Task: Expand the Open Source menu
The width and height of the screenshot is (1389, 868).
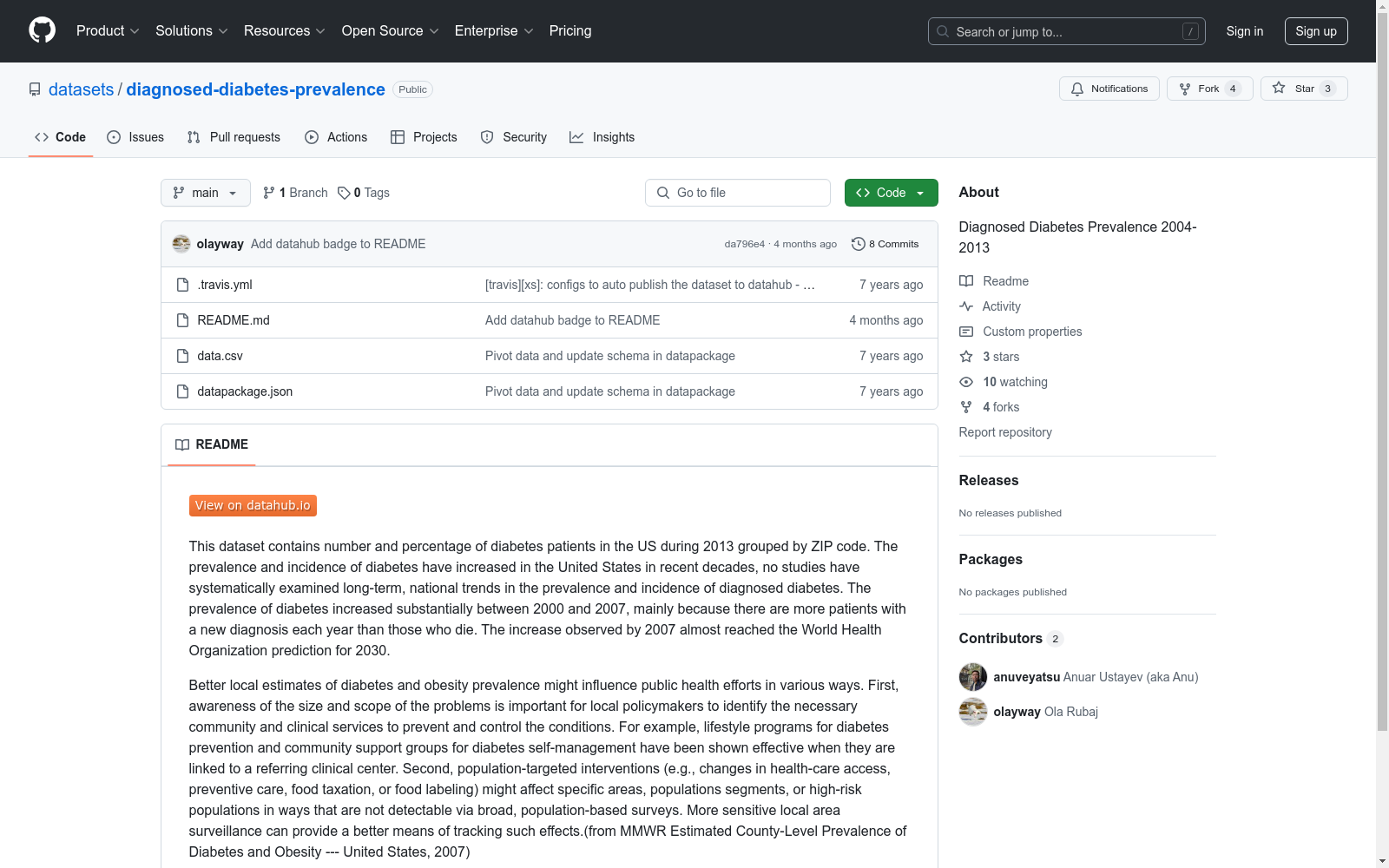Action: coord(391,31)
